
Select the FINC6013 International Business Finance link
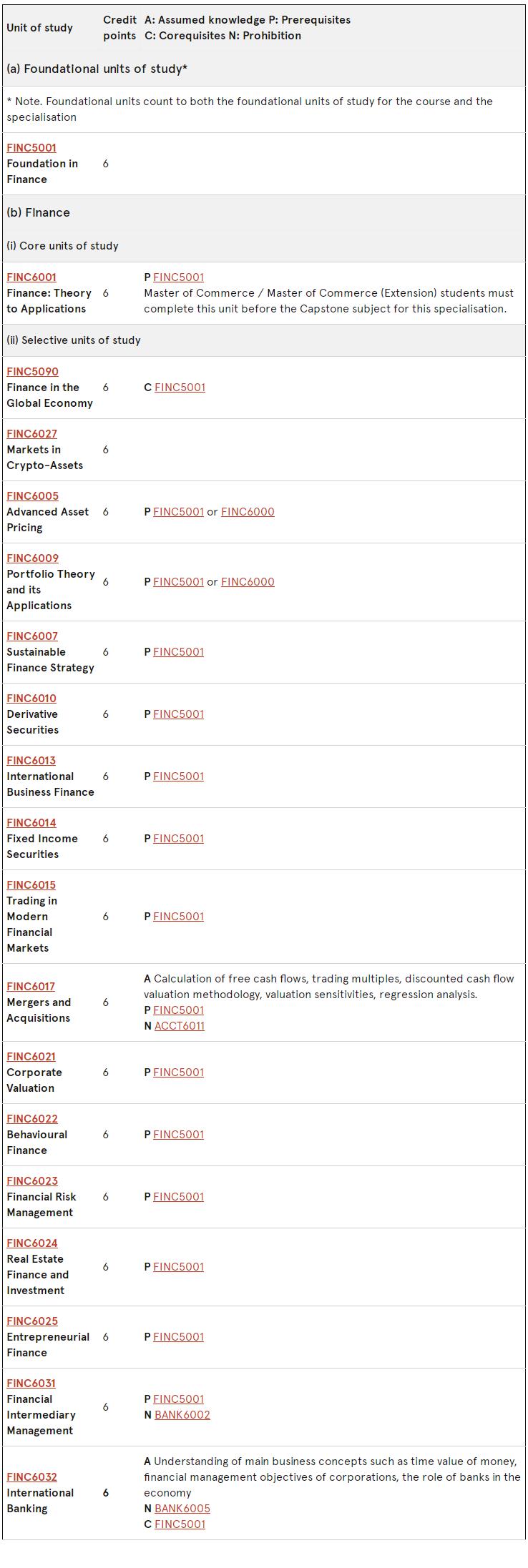coord(31,761)
